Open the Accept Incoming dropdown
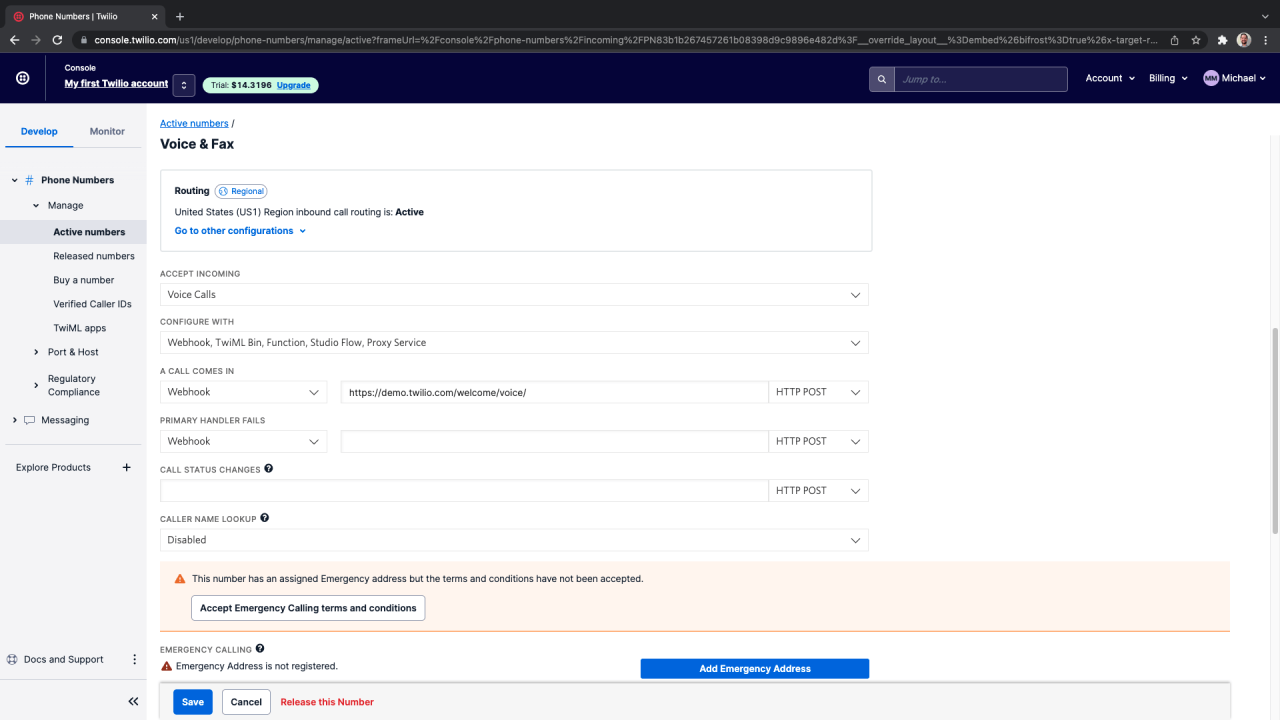 pos(514,295)
